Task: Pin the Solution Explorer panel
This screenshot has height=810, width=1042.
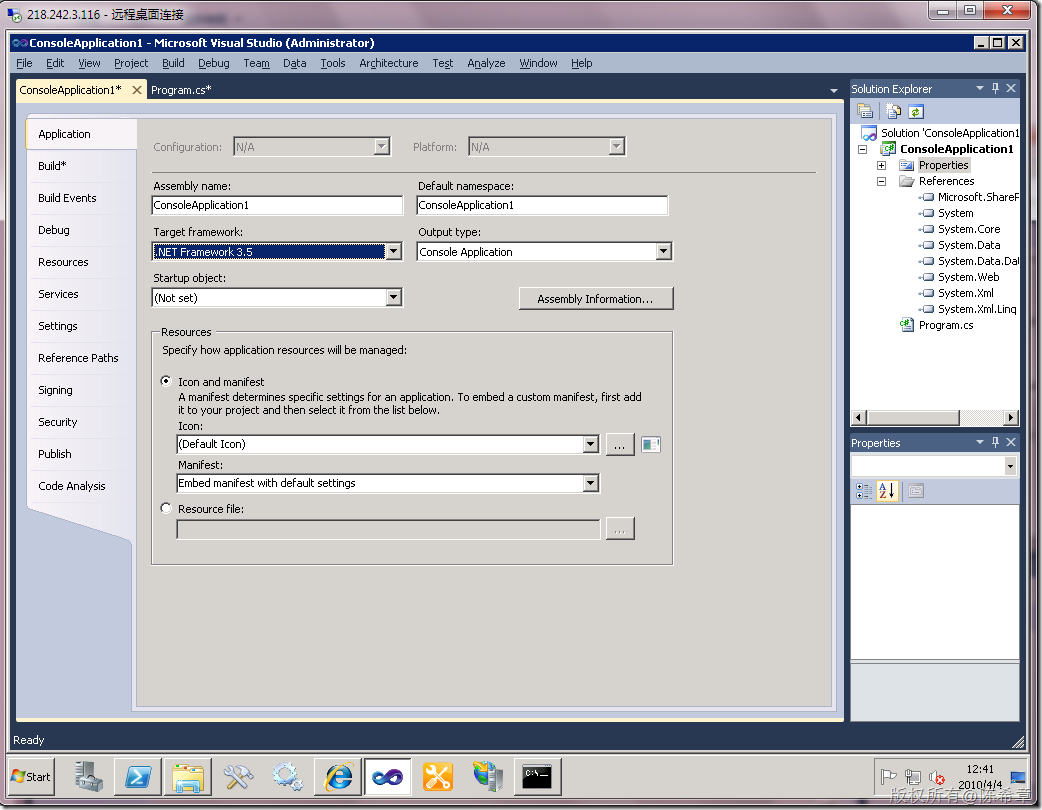Action: [x=995, y=88]
